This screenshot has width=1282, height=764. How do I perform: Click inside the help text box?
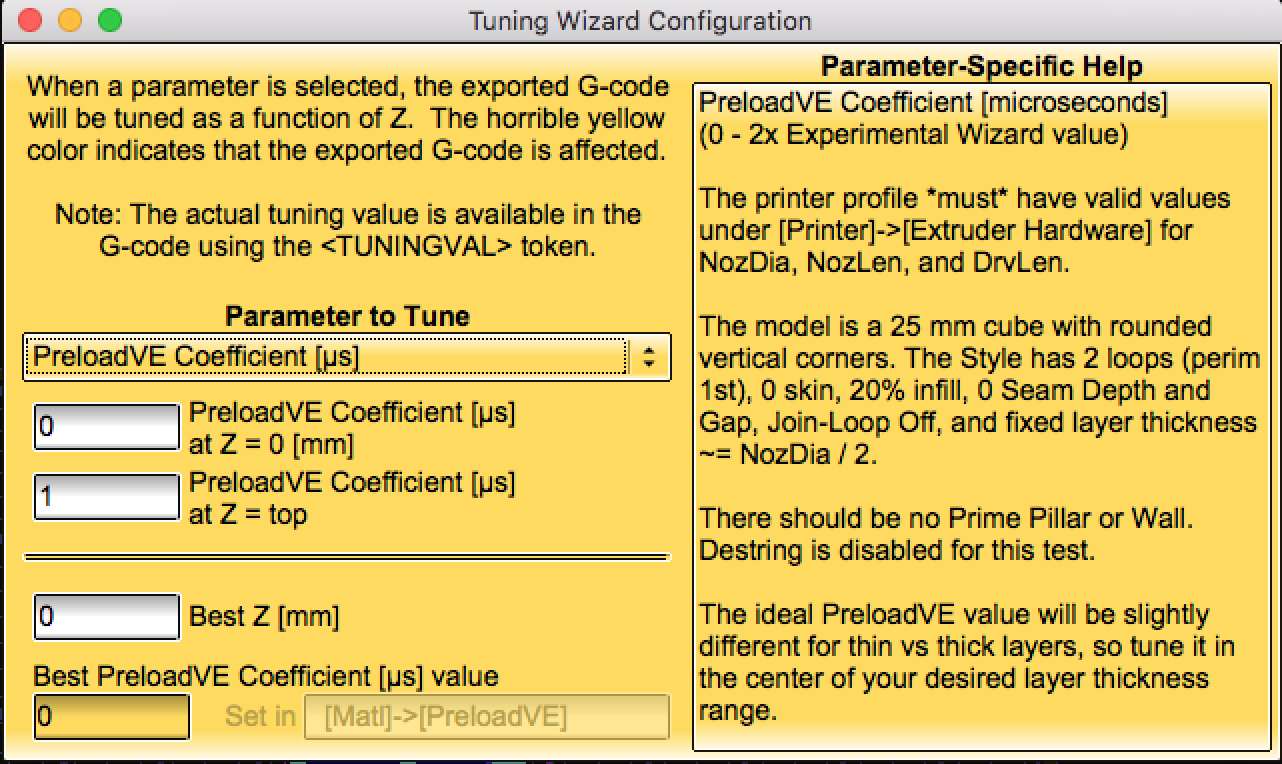[x=980, y=420]
